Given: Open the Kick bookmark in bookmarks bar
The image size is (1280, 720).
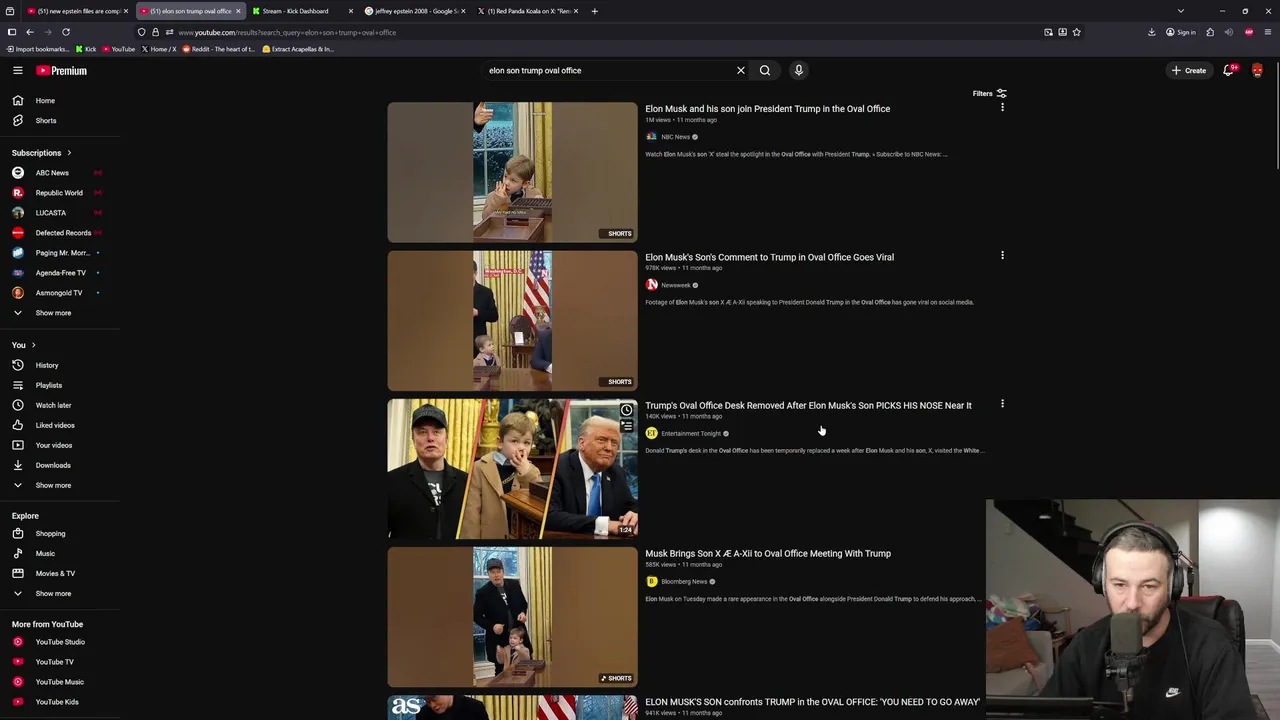Looking at the screenshot, I should (86, 49).
